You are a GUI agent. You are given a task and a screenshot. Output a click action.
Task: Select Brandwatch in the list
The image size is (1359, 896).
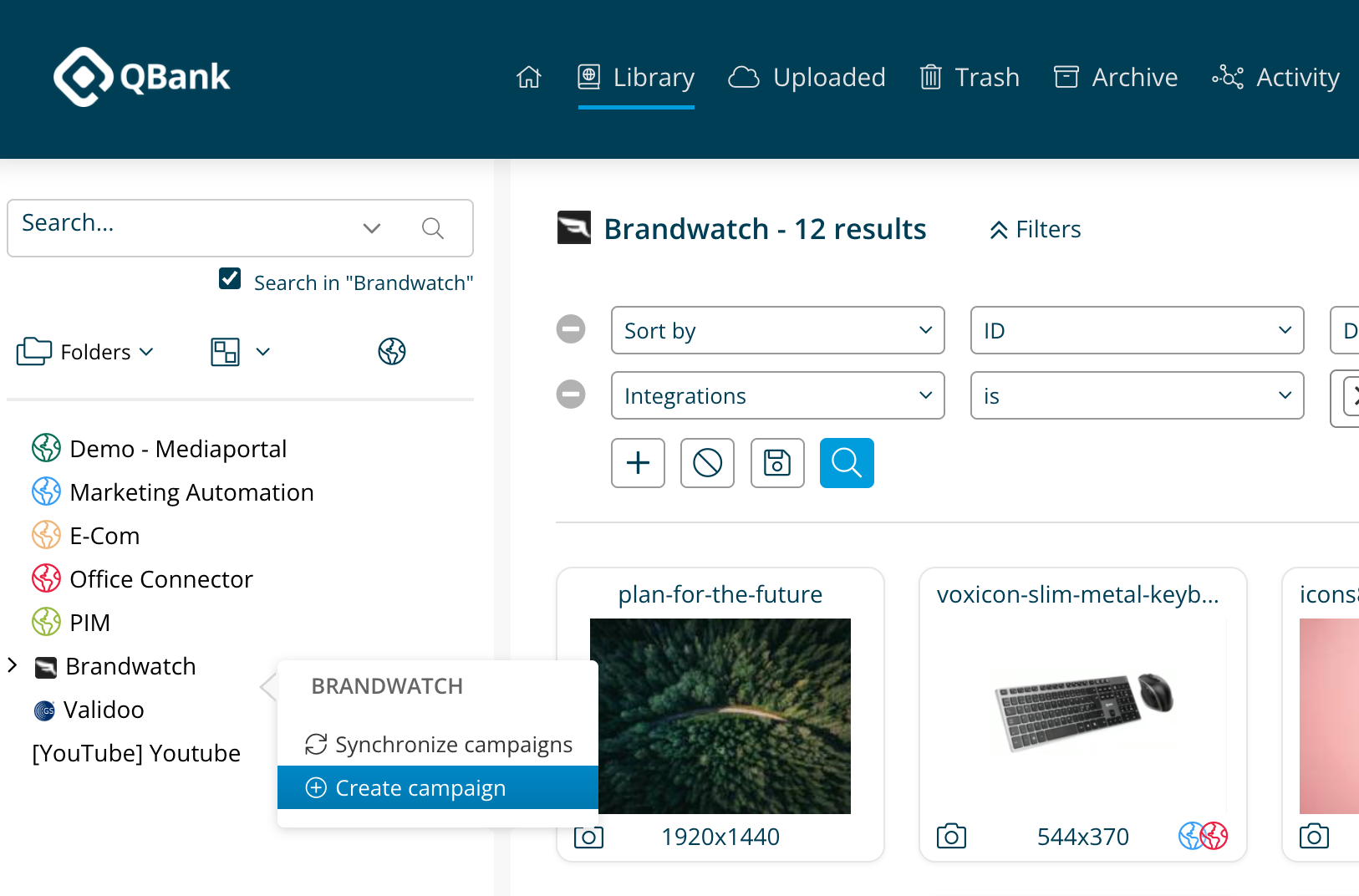click(115, 666)
